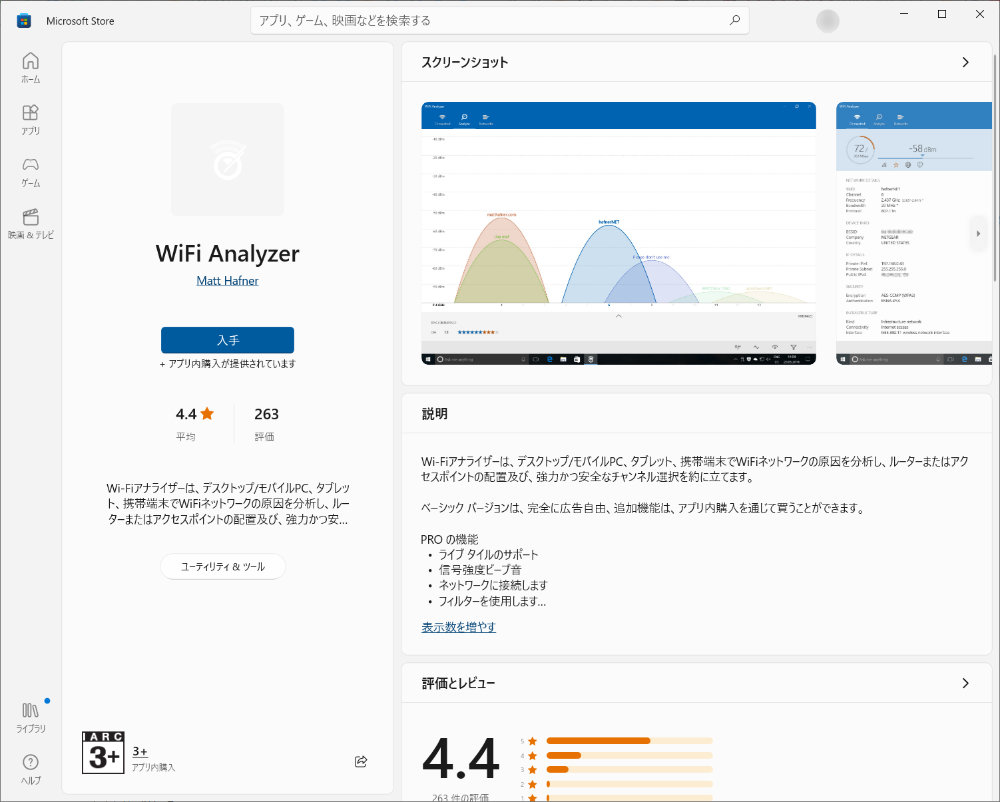Click the large 4.4 review score
Image resolution: width=1000 pixels, height=802 pixels.
coord(460,759)
